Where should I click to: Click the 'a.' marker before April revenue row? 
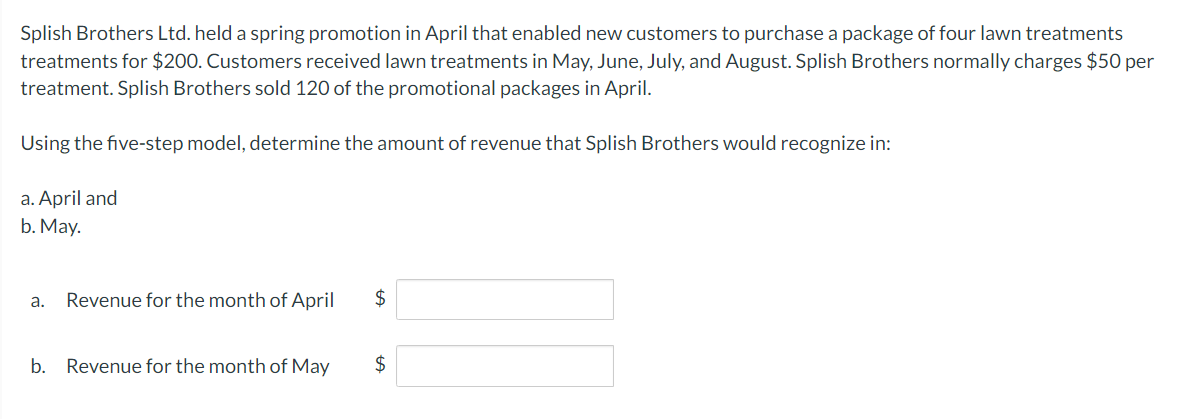pos(38,302)
